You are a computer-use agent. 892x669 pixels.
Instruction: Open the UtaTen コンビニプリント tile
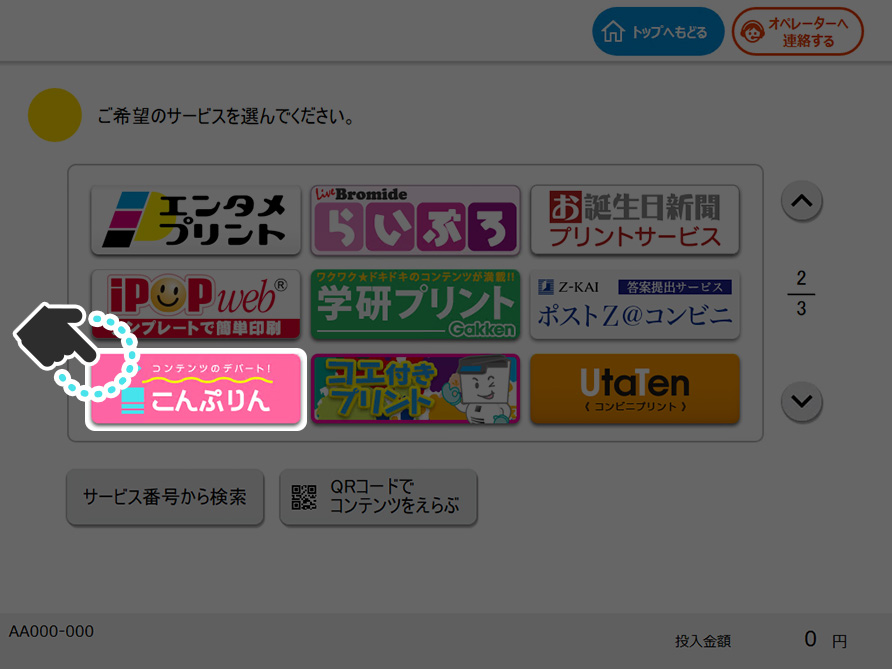(x=635, y=389)
